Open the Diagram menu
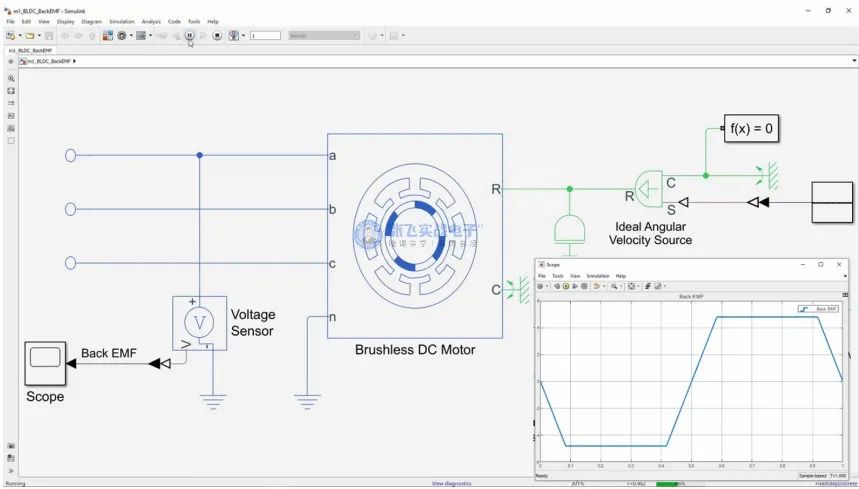The image size is (859, 489). 91,21
